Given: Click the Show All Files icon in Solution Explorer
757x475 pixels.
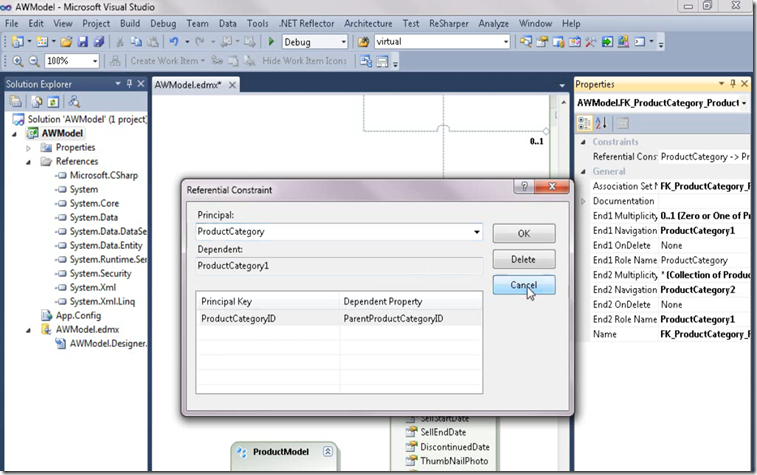Looking at the screenshot, I should 37,102.
